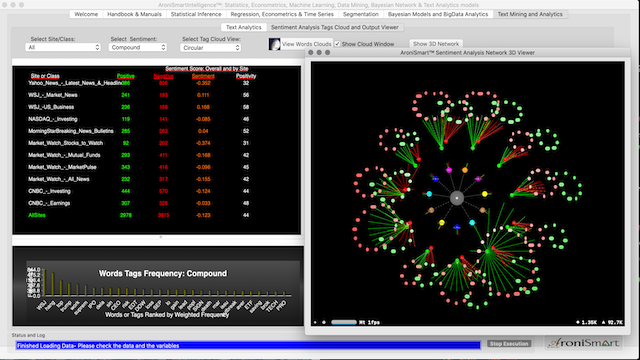This screenshot has width=640, height=360.
Task: Click the 1.35K node count indicator
Action: click(x=587, y=322)
